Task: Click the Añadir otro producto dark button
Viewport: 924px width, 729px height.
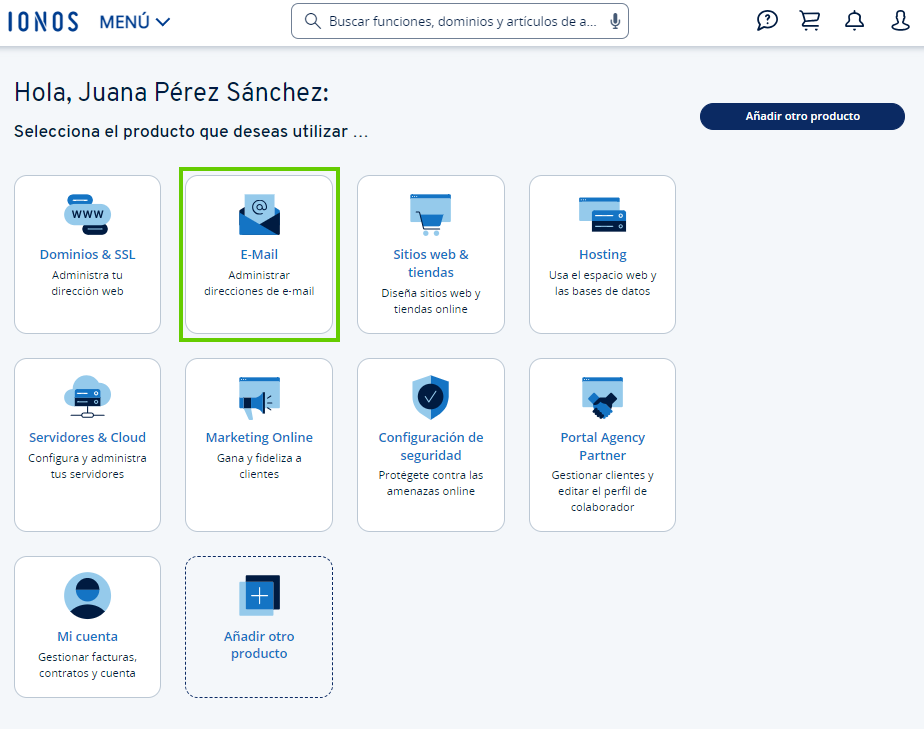Action: pos(802,116)
